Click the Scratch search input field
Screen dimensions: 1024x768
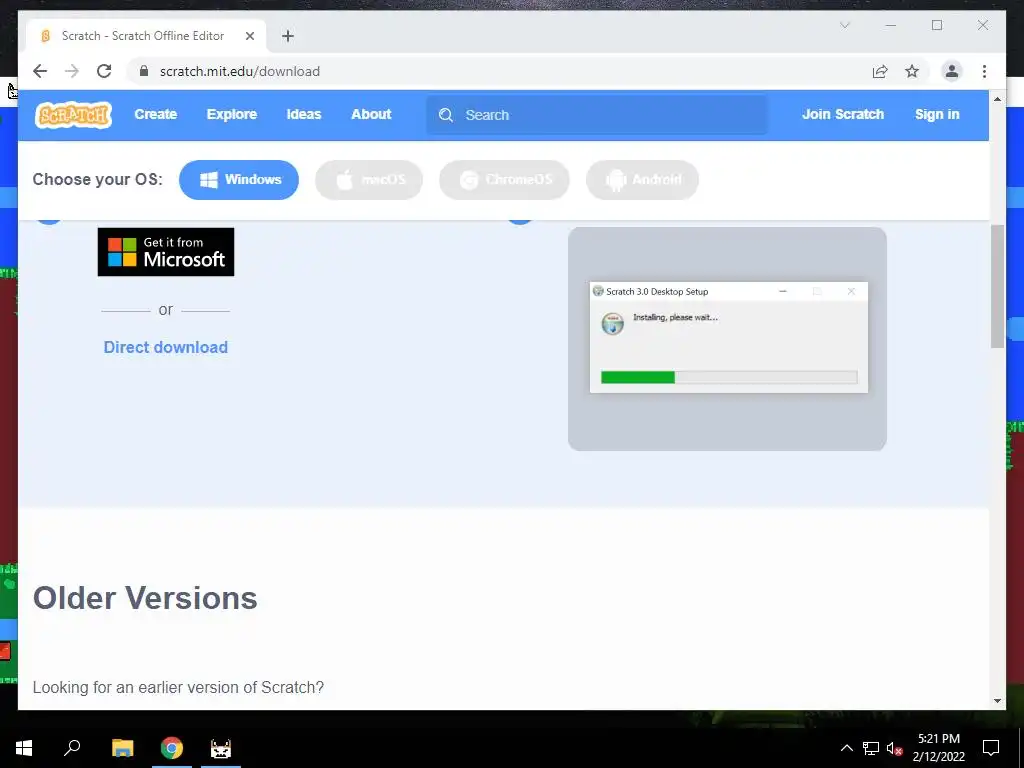[x=597, y=115]
